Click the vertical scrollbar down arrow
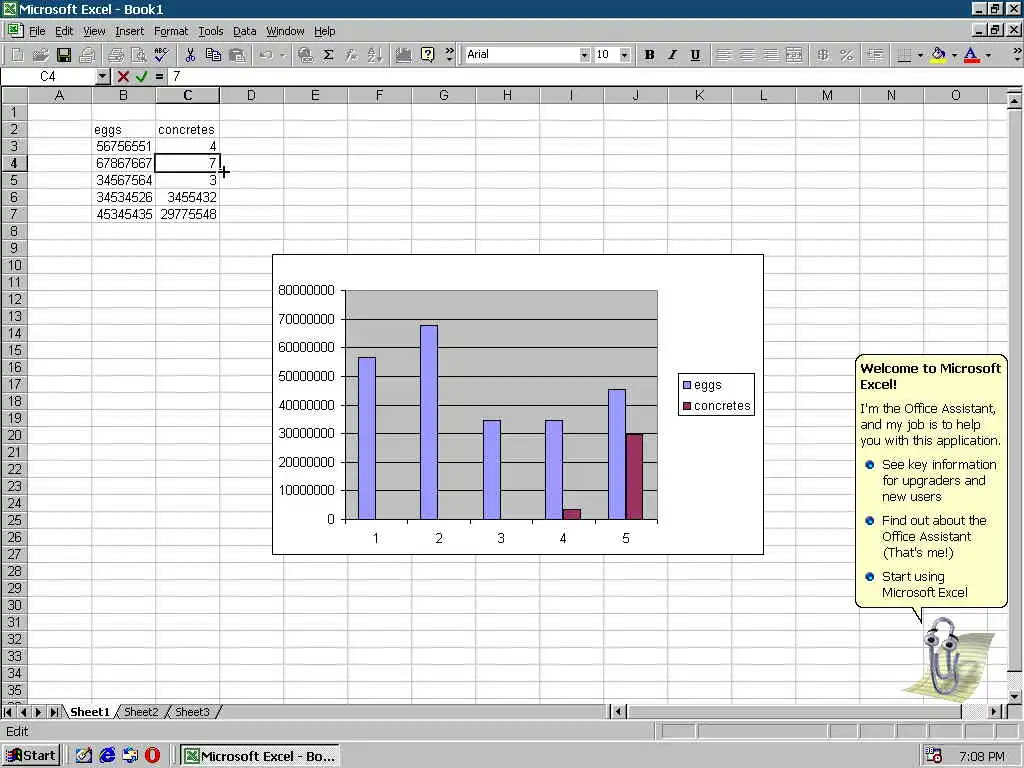The width and height of the screenshot is (1024, 768). (1014, 697)
